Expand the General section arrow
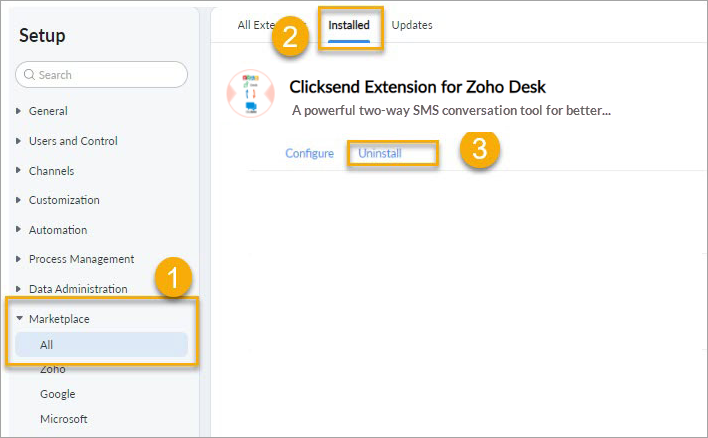 point(19,111)
